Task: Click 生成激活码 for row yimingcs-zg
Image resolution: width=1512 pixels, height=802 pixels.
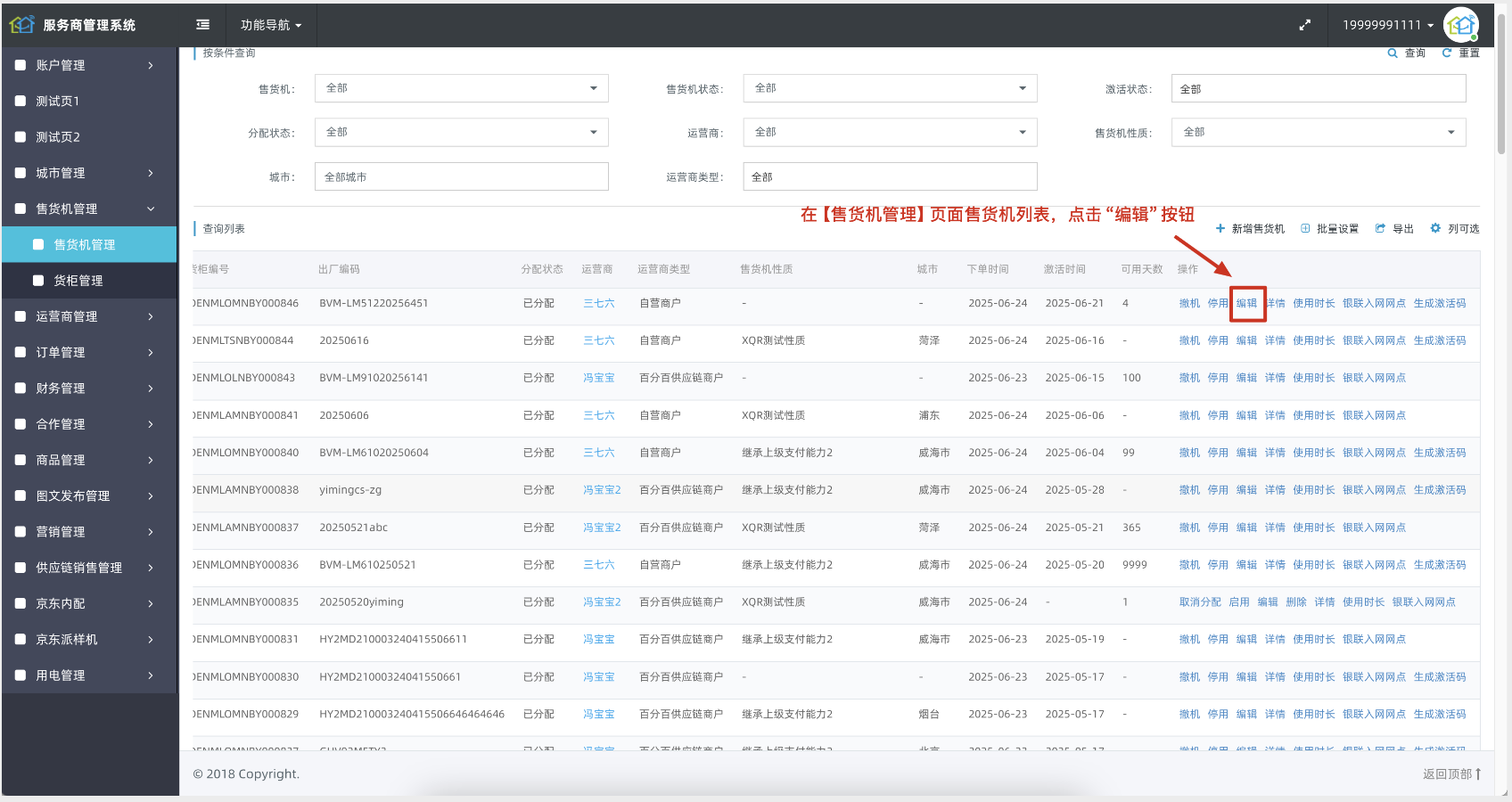Action: point(1440,490)
